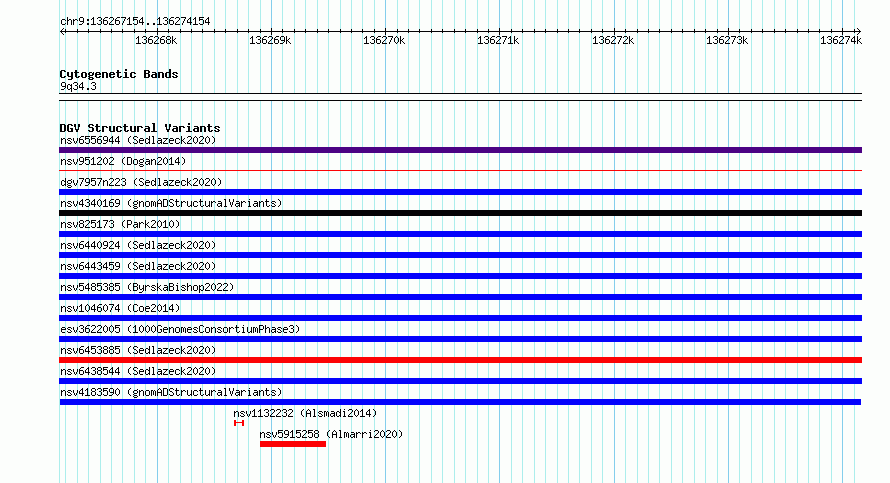Click the 136272k ruler tick label
The height and width of the screenshot is (483, 890).
(613, 41)
